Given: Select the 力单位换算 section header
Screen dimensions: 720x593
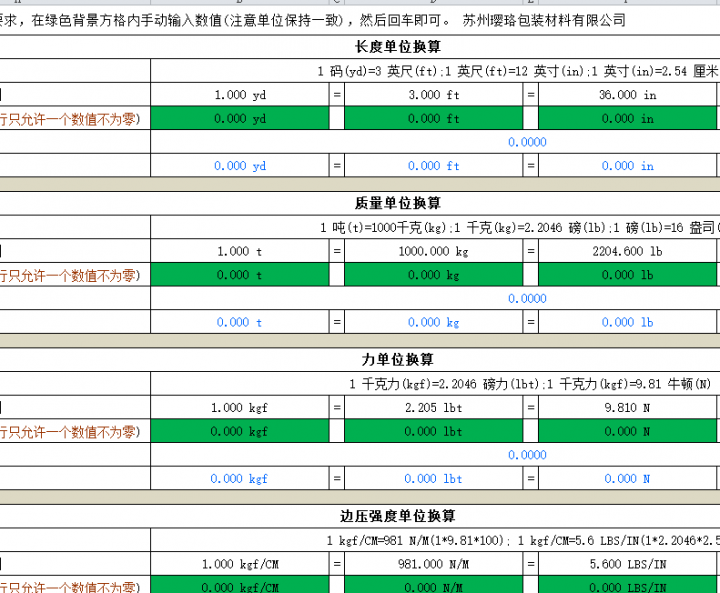Looking at the screenshot, I should (397, 360).
